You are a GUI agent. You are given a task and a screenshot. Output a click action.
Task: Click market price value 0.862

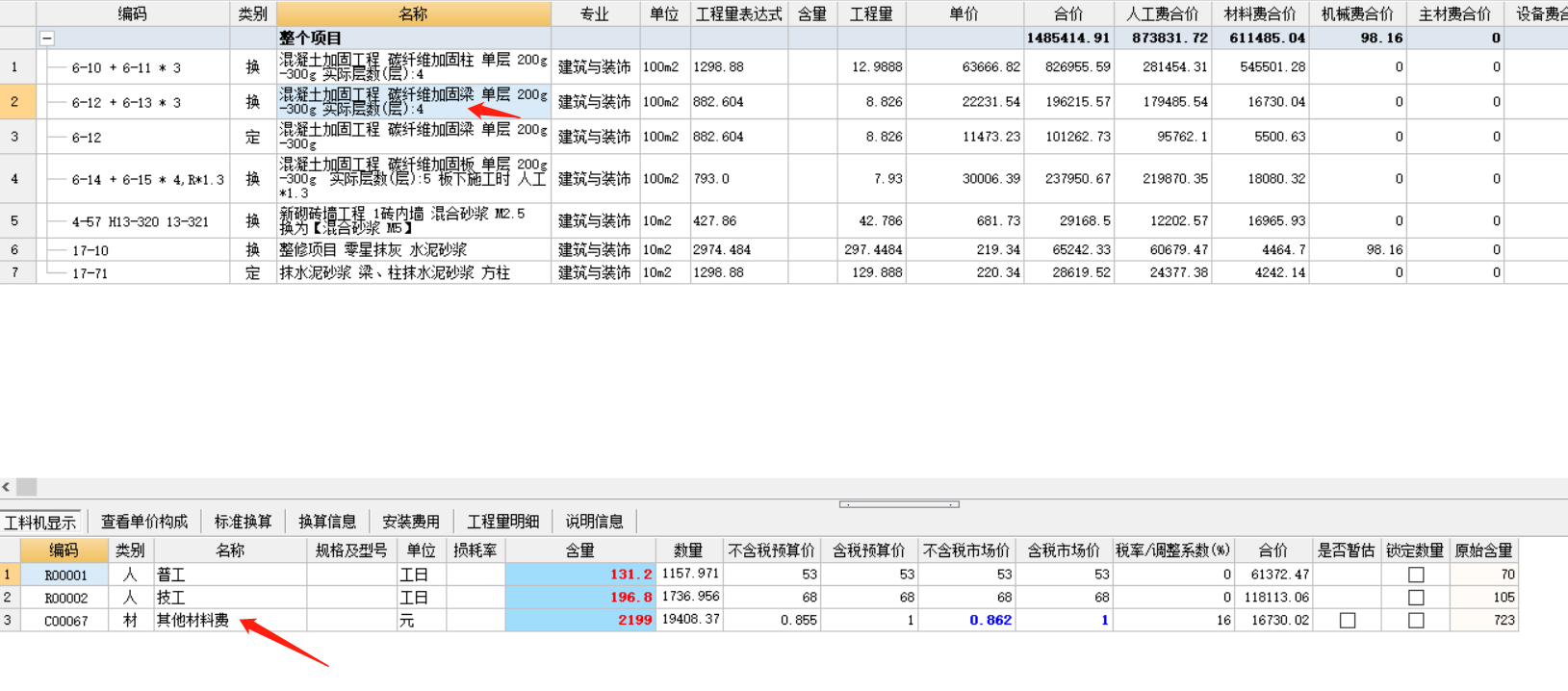point(966,621)
